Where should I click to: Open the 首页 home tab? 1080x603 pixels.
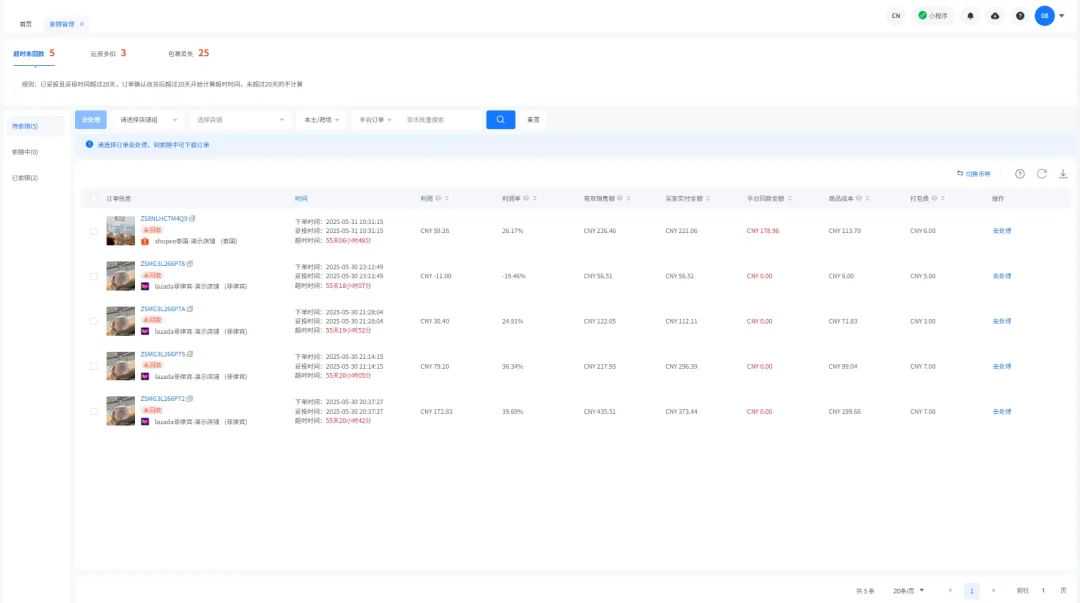[26, 23]
